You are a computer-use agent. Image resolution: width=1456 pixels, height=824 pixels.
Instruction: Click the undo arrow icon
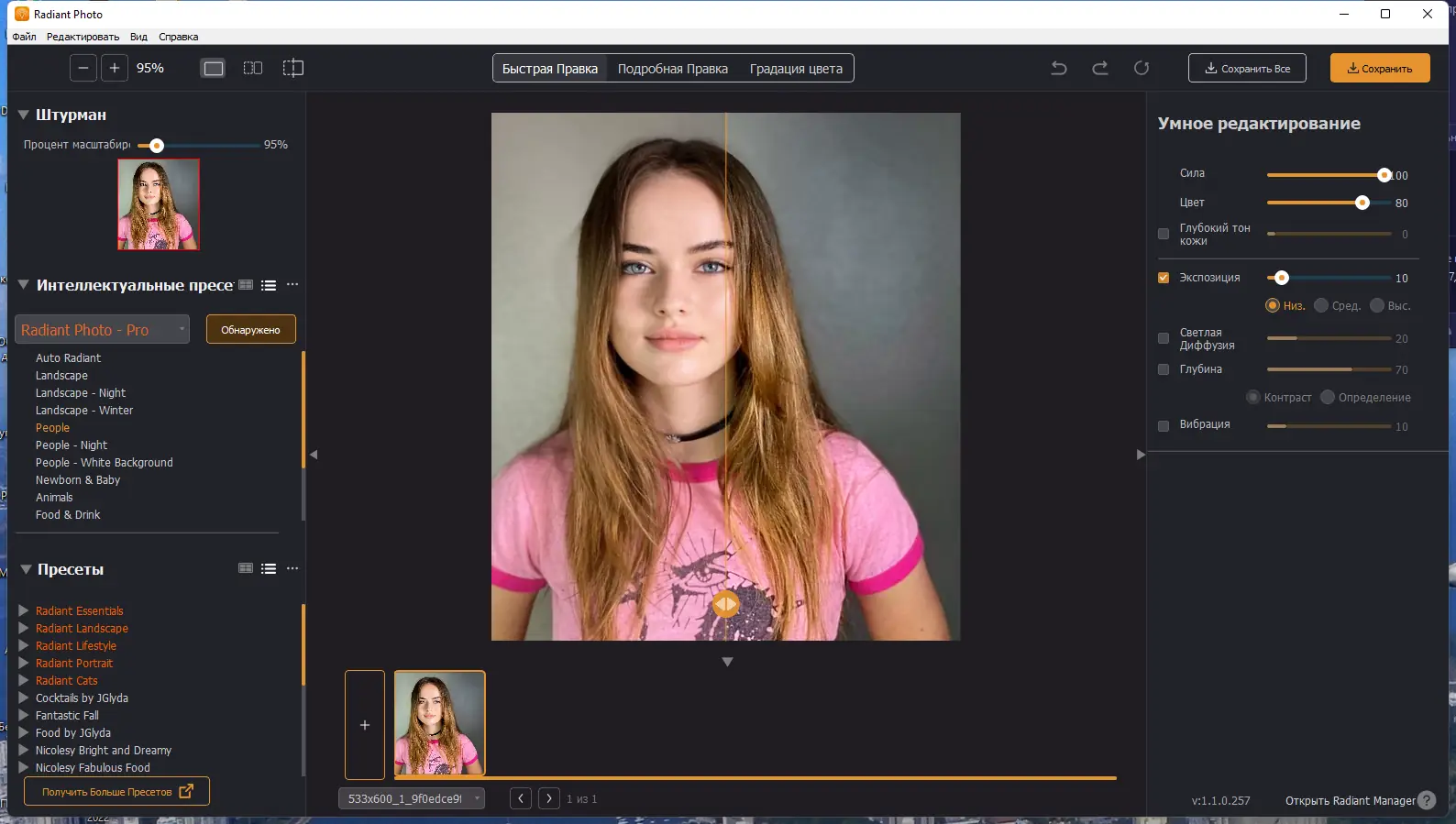click(1059, 68)
